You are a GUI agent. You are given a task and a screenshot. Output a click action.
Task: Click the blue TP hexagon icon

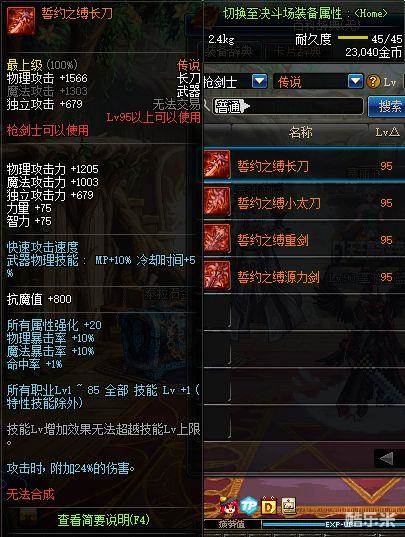(249, 506)
